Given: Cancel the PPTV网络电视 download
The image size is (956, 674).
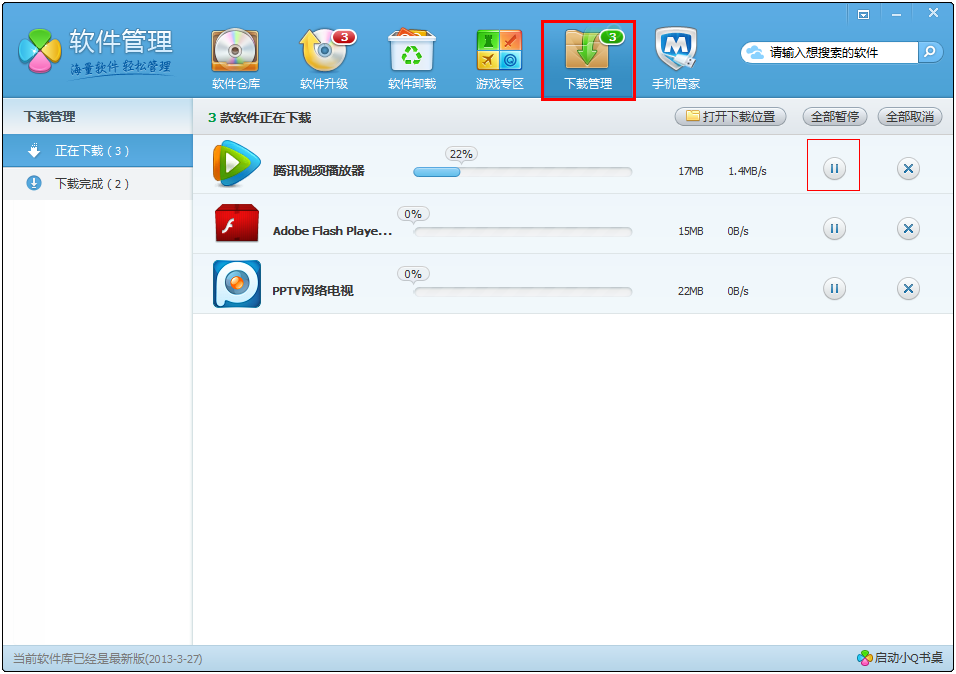Looking at the screenshot, I should click(x=908, y=289).
